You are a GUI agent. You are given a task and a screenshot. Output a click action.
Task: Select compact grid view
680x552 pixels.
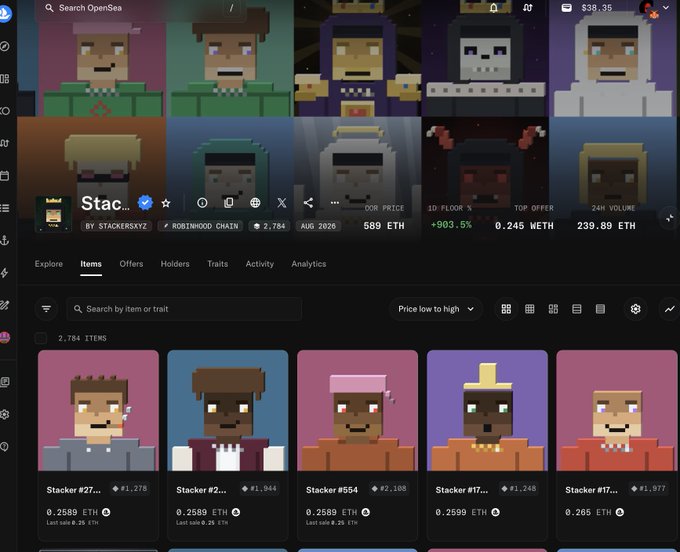tap(530, 309)
